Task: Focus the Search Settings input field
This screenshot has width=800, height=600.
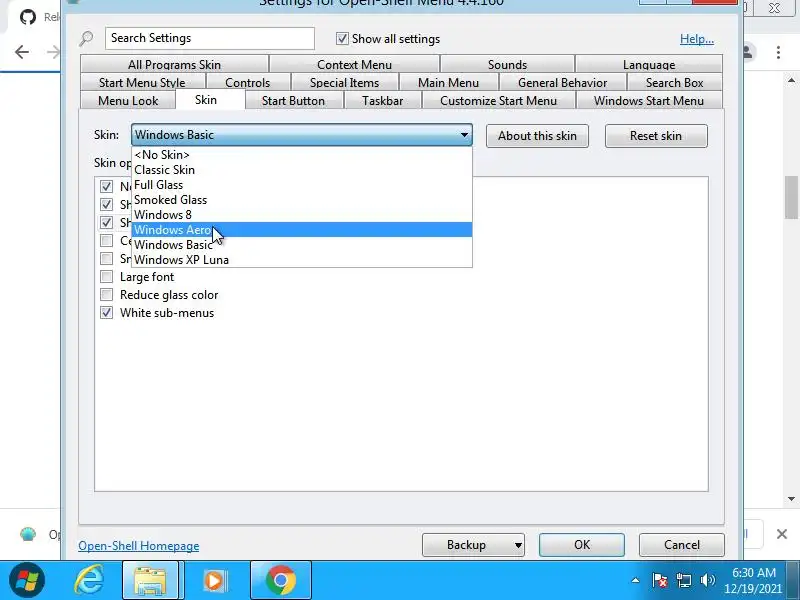Action: point(210,38)
